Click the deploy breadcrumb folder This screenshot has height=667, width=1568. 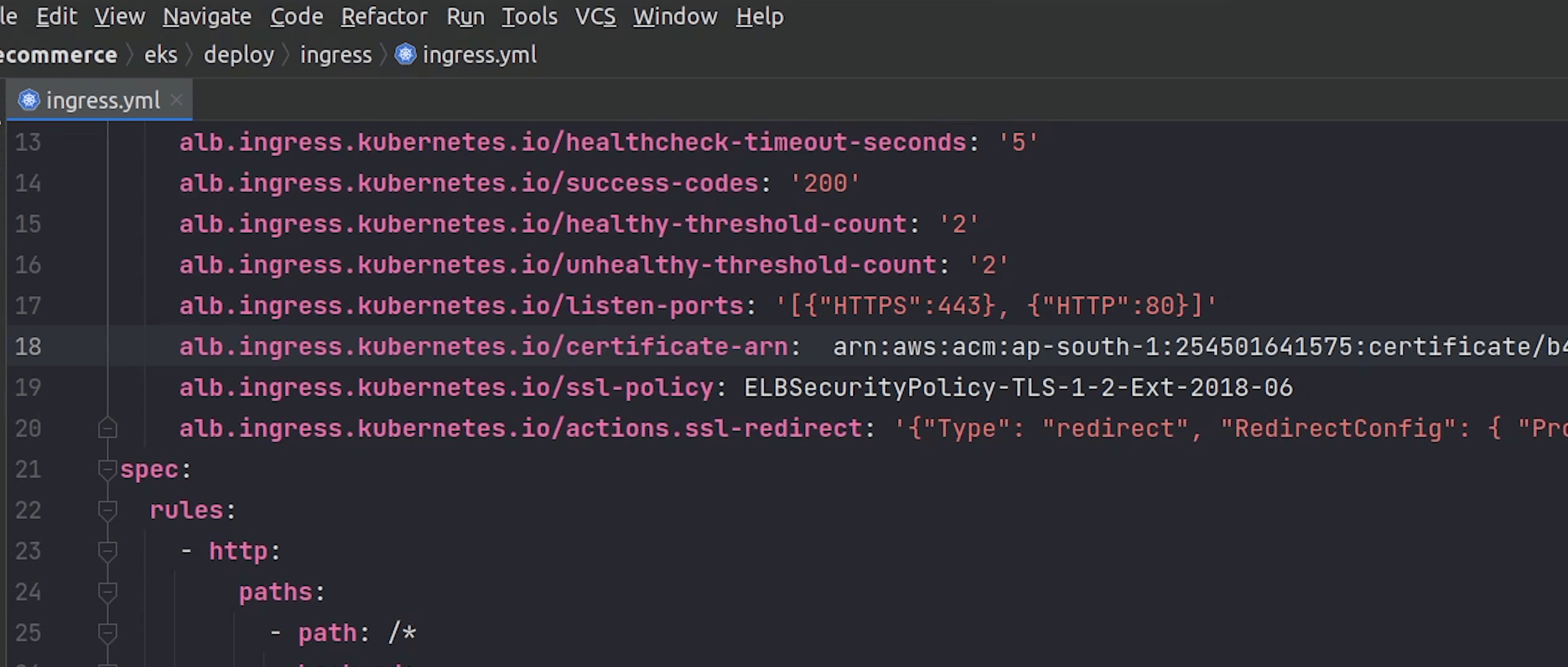coord(239,55)
